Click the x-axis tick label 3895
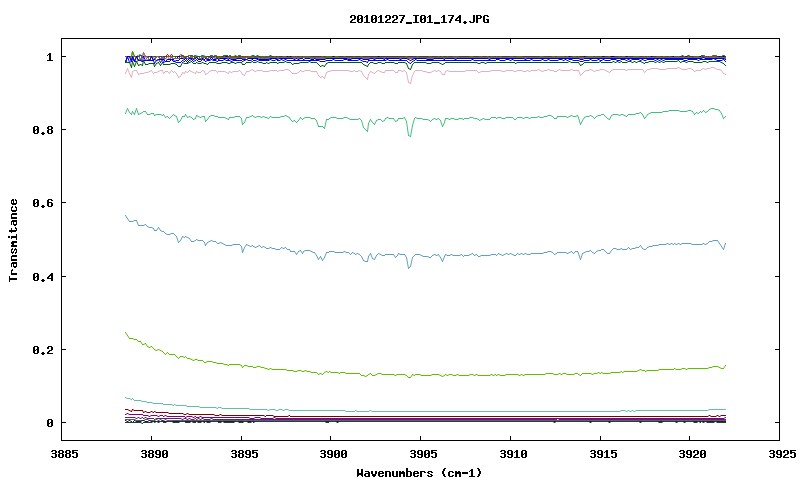The width and height of the screenshot is (800, 480). pos(244,454)
